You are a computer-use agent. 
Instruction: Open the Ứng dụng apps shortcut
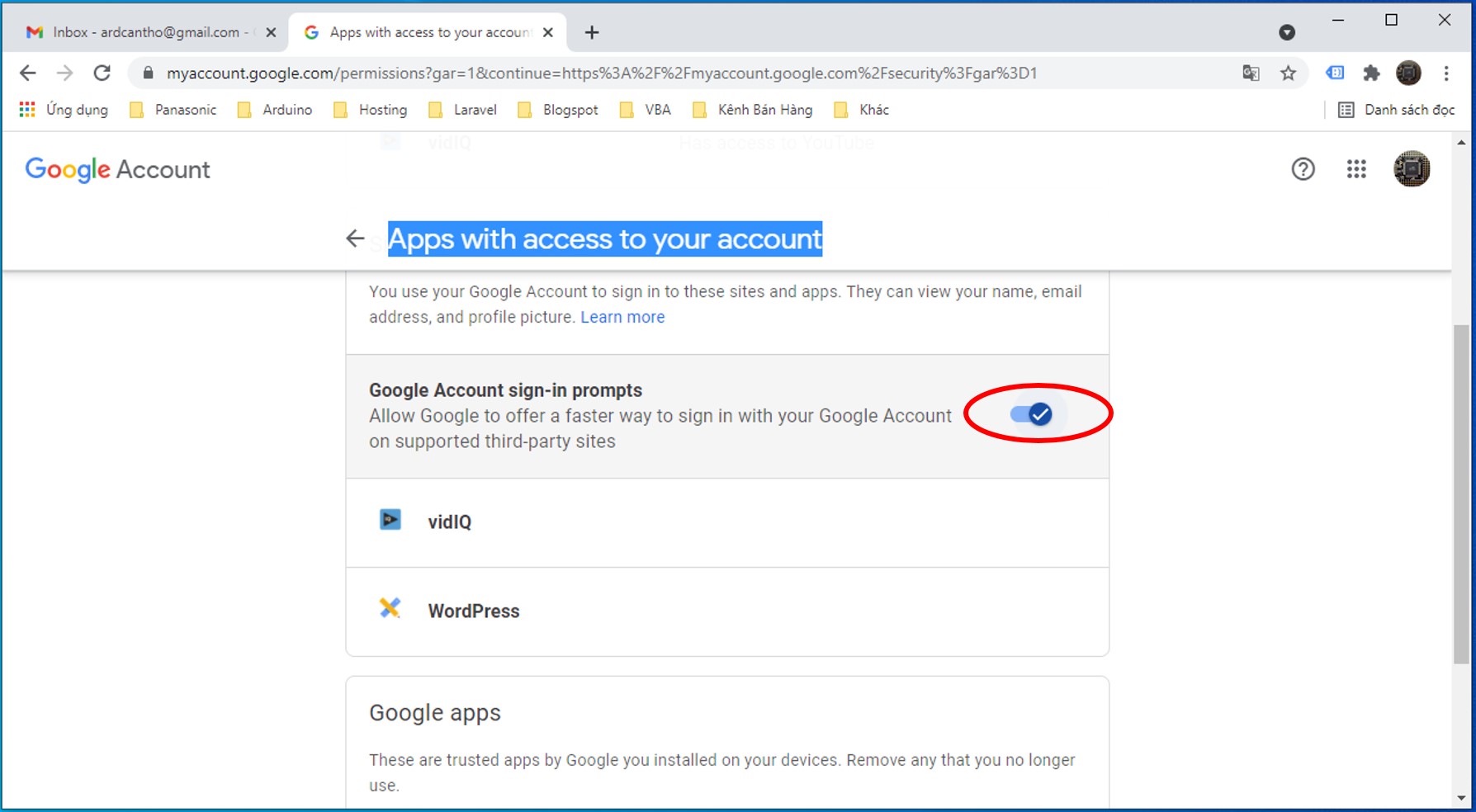pos(64,109)
